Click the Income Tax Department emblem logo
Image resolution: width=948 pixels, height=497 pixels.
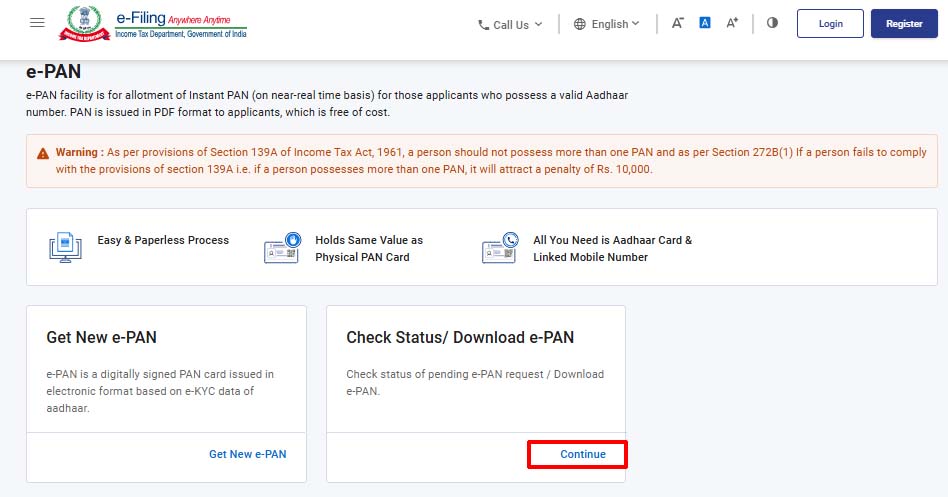pos(84,23)
